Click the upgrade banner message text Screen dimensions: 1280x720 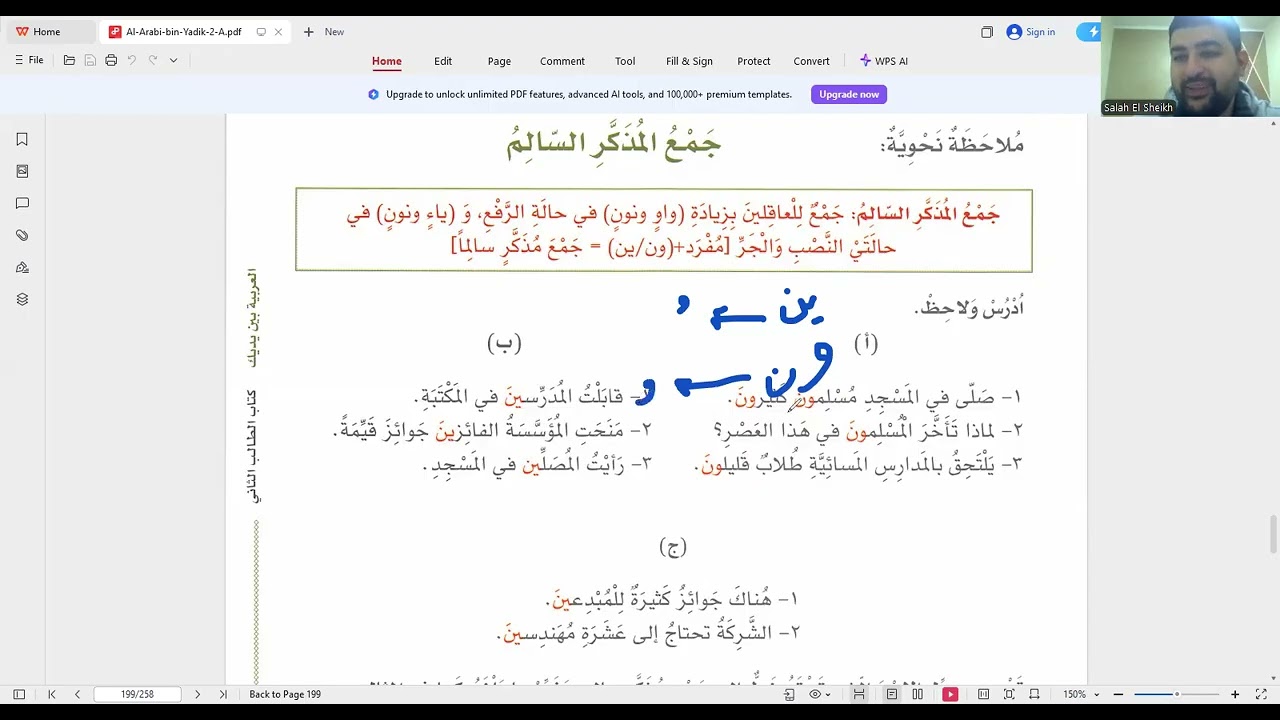tap(589, 94)
